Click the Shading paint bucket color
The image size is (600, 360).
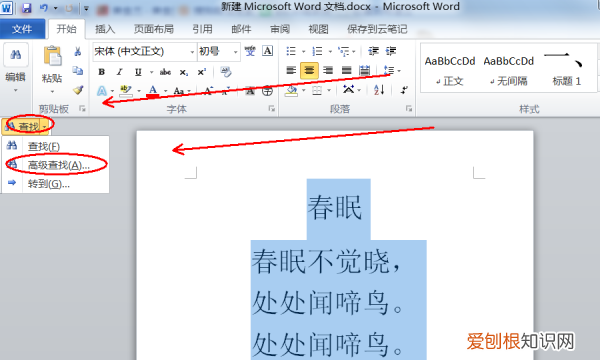pos(292,91)
